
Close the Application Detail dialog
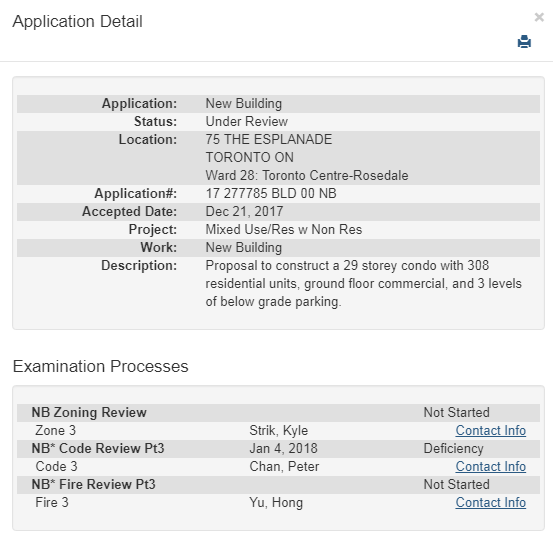(x=539, y=17)
